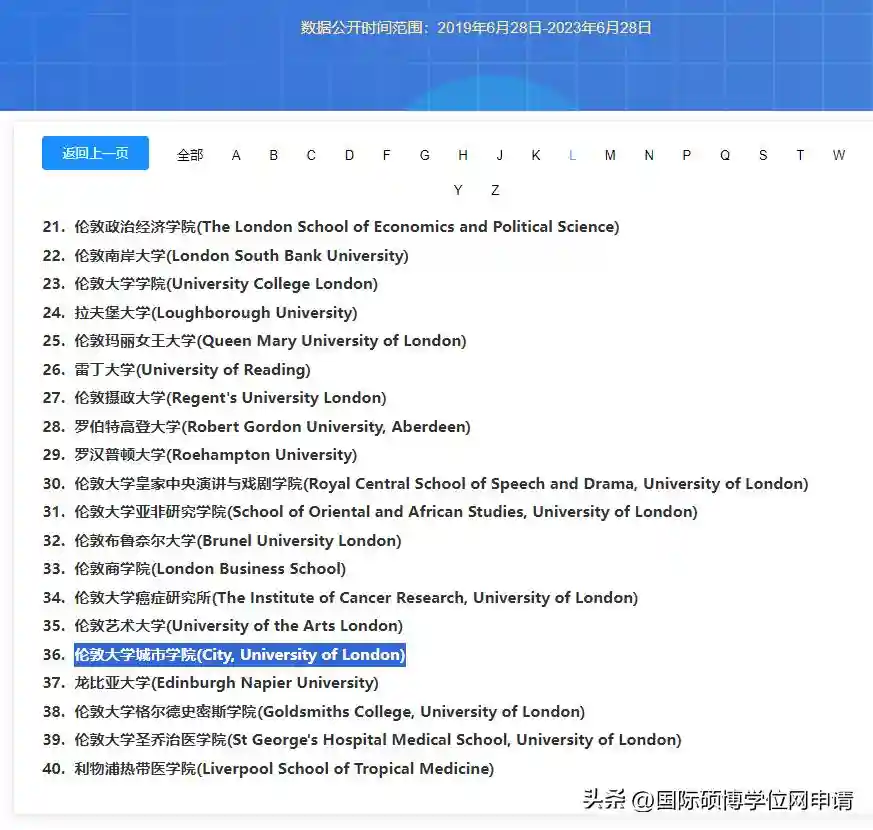Open London South Bank University entry
The width and height of the screenshot is (873, 830).
[241, 256]
